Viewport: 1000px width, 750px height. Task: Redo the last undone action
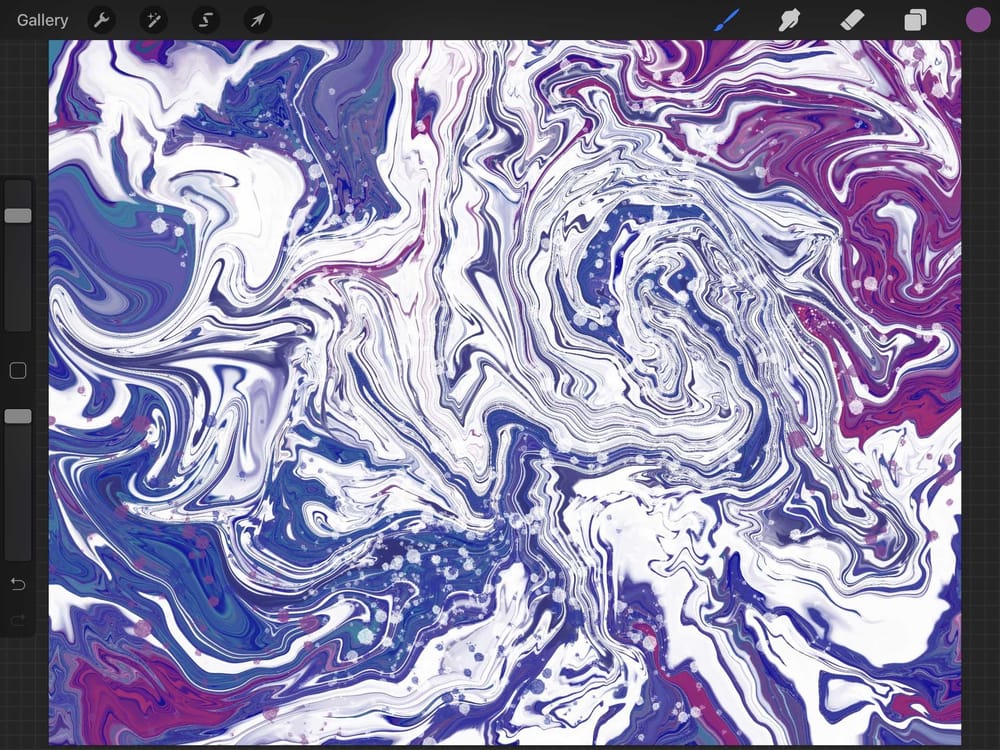point(18,620)
